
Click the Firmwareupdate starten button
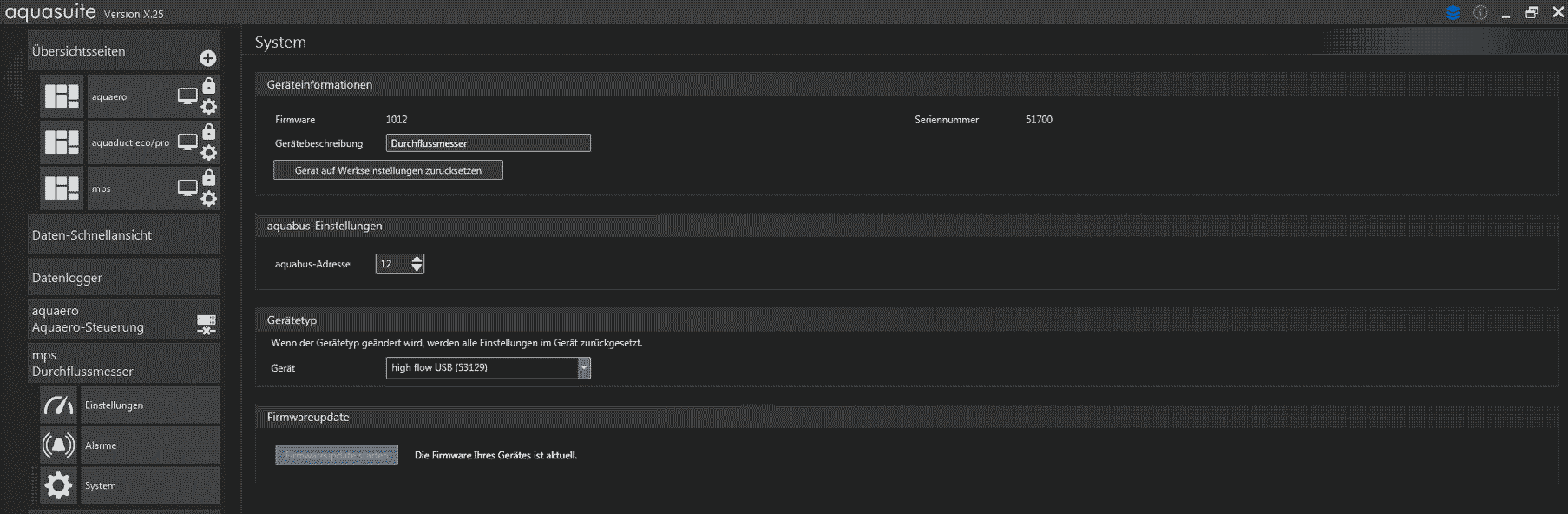pos(337,455)
